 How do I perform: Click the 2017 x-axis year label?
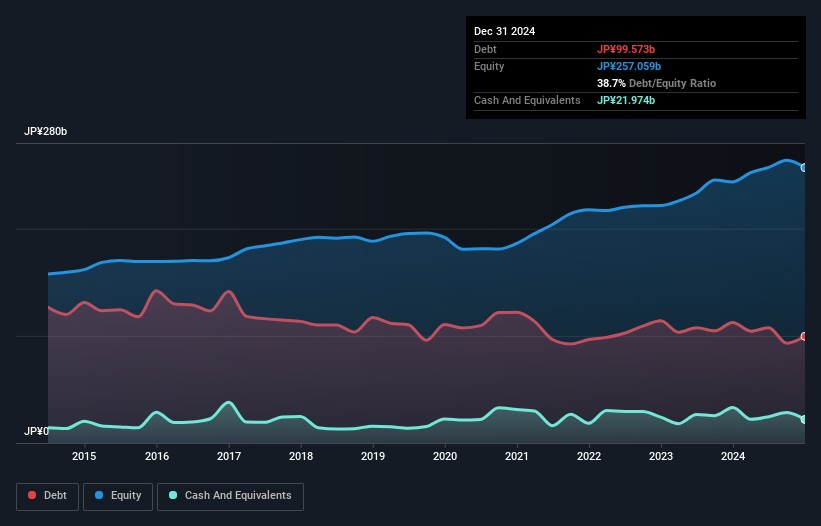coord(229,457)
